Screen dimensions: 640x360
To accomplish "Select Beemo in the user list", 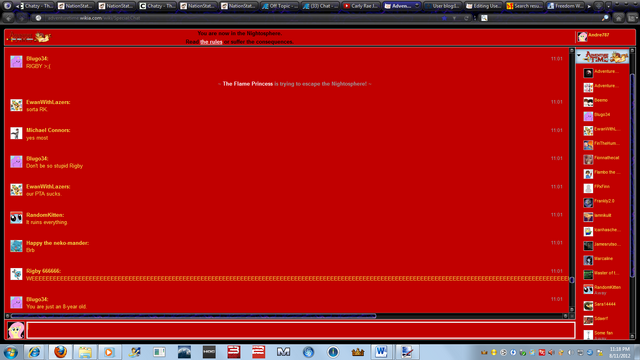I will 602,102.
